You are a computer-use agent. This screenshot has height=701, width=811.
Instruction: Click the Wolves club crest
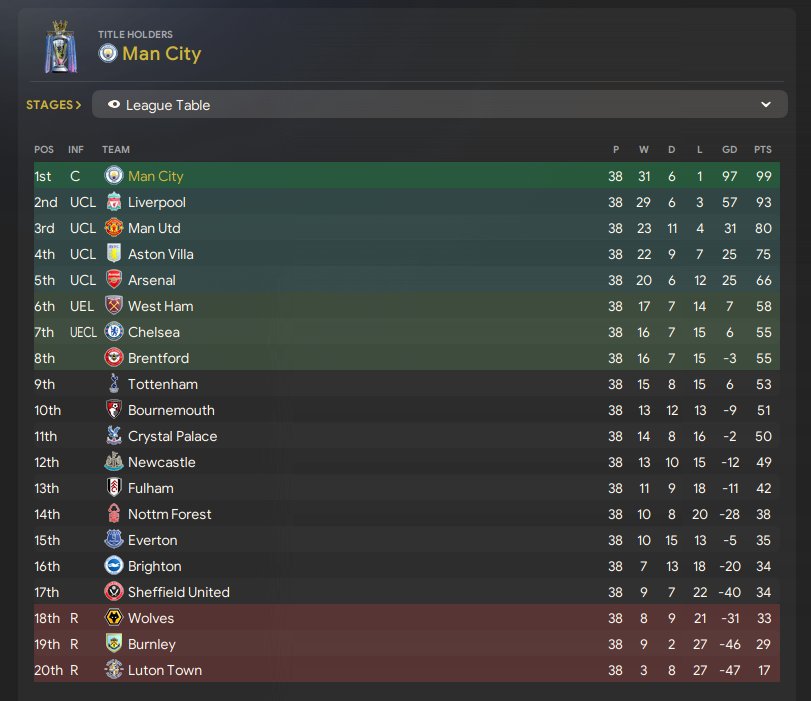(x=114, y=618)
